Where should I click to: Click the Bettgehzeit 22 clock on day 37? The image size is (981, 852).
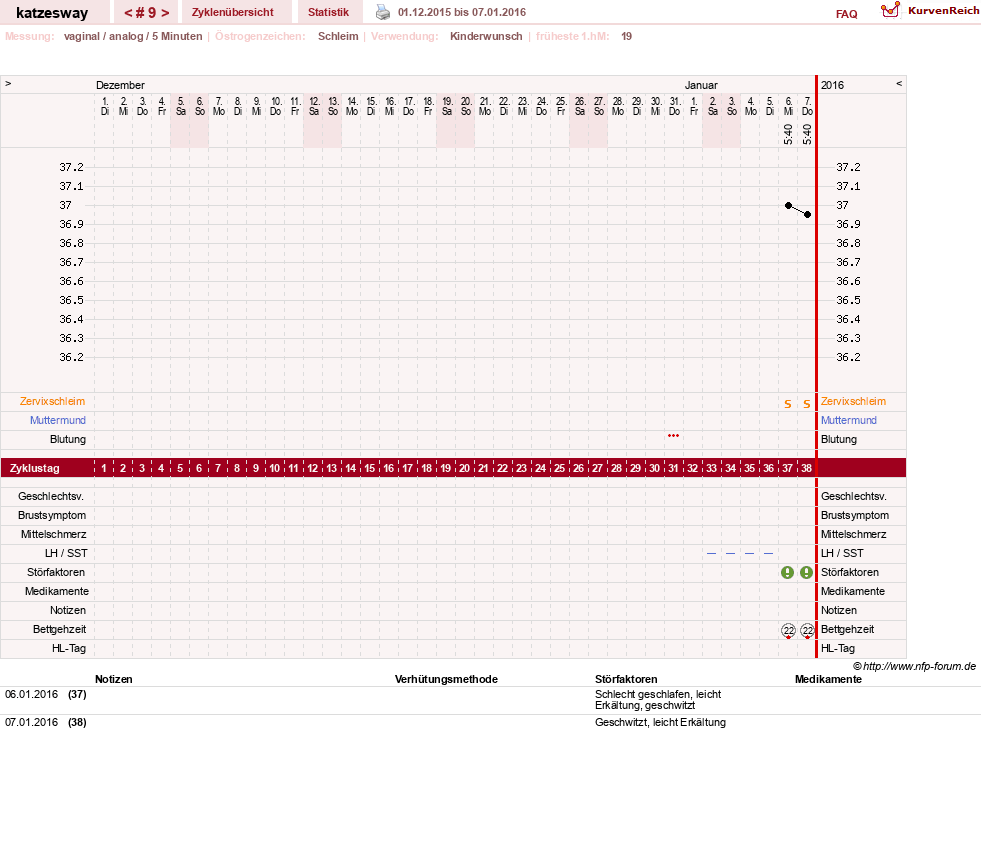pos(788,631)
